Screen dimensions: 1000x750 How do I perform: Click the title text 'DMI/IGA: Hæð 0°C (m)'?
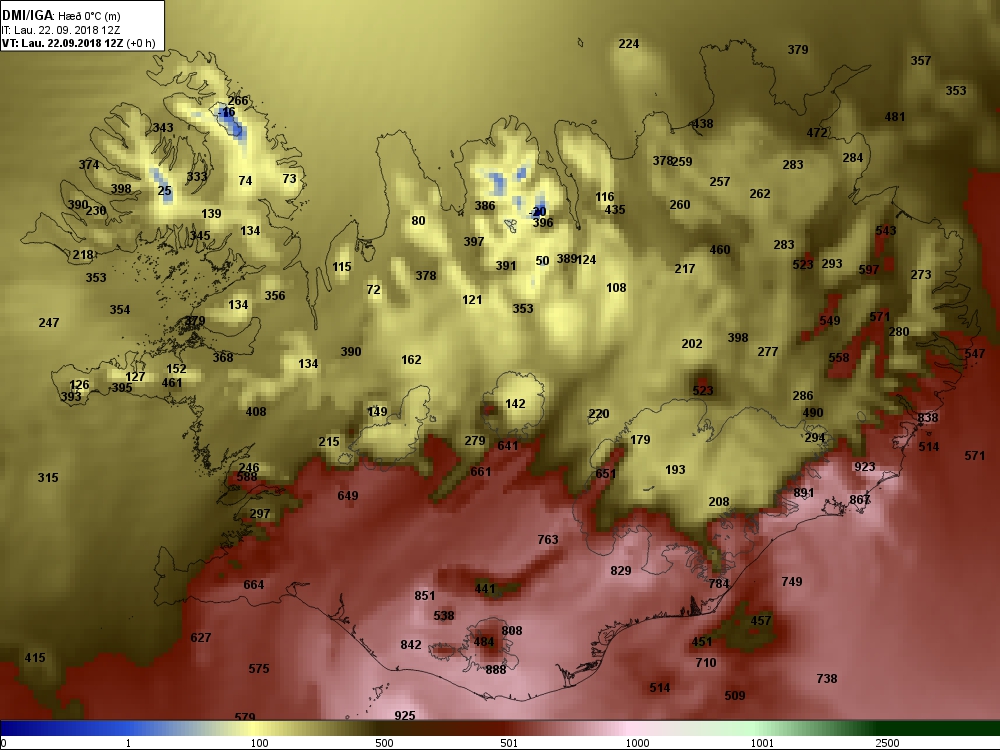pos(61,15)
